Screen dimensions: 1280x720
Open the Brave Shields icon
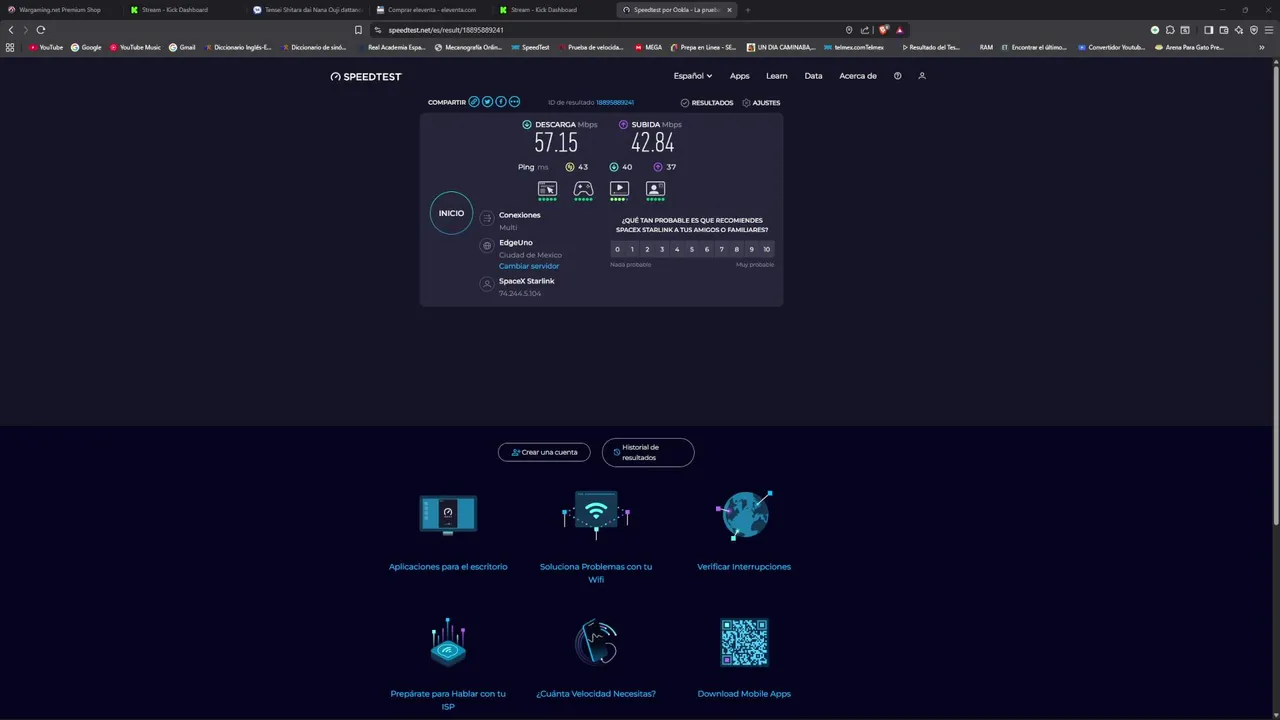(883, 30)
